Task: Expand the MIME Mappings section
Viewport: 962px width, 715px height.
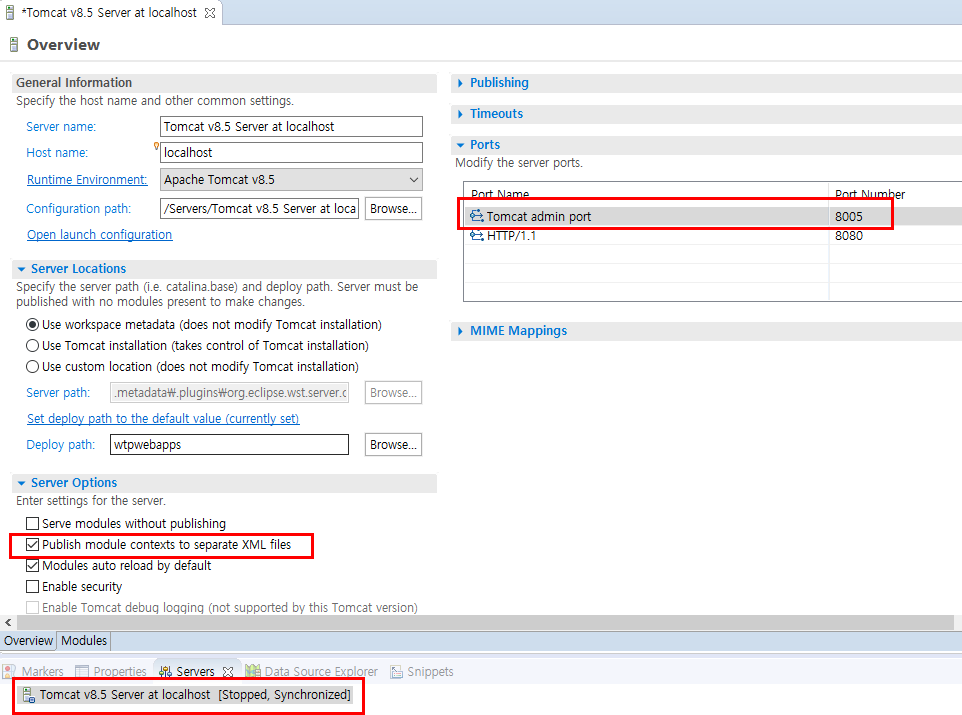Action: (460, 331)
